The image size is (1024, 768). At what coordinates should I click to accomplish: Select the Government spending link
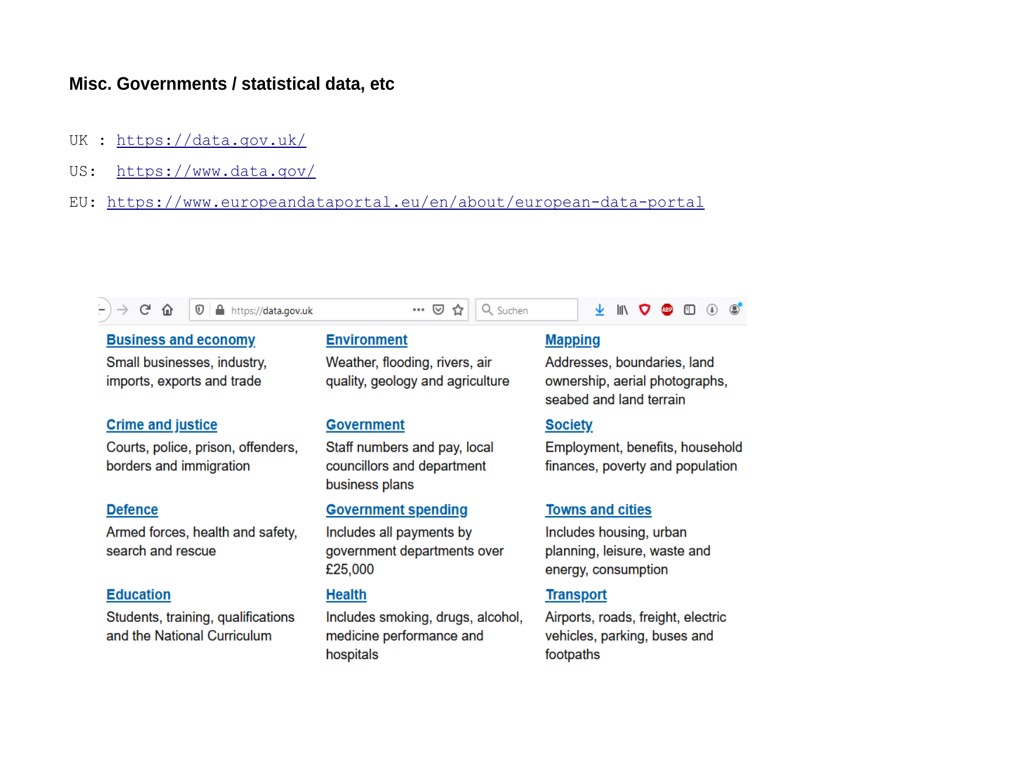[x=396, y=510]
